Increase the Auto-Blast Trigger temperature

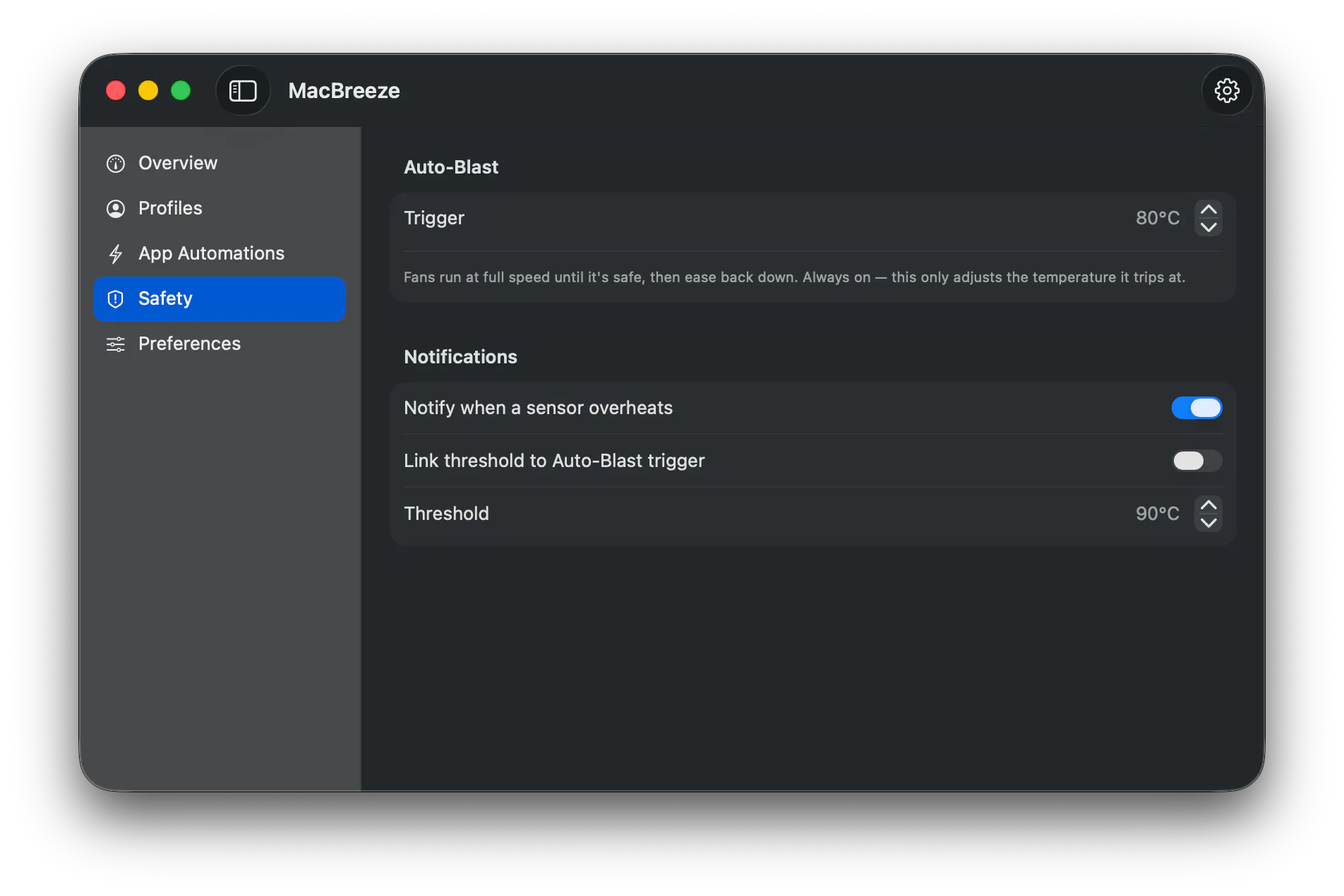point(1208,210)
